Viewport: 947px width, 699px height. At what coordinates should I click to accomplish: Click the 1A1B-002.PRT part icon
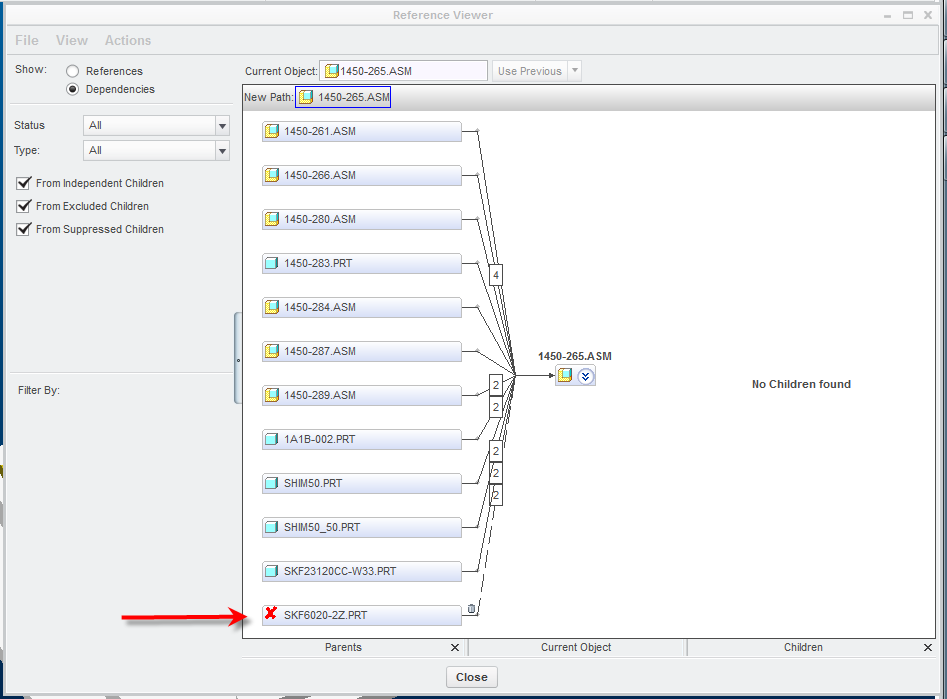coord(272,439)
